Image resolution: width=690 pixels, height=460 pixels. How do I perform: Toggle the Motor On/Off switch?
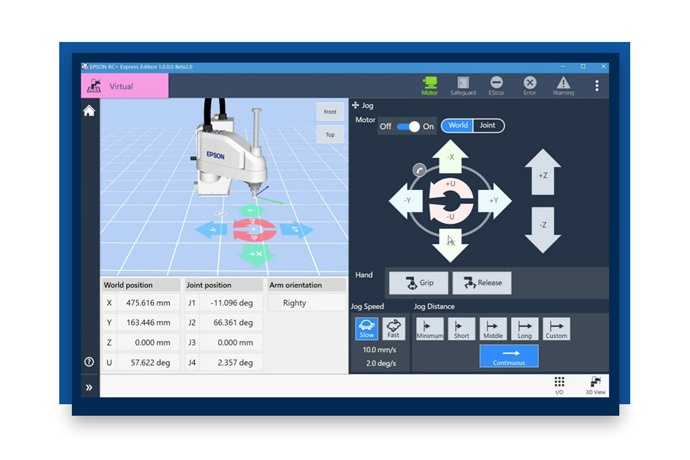click(x=408, y=126)
